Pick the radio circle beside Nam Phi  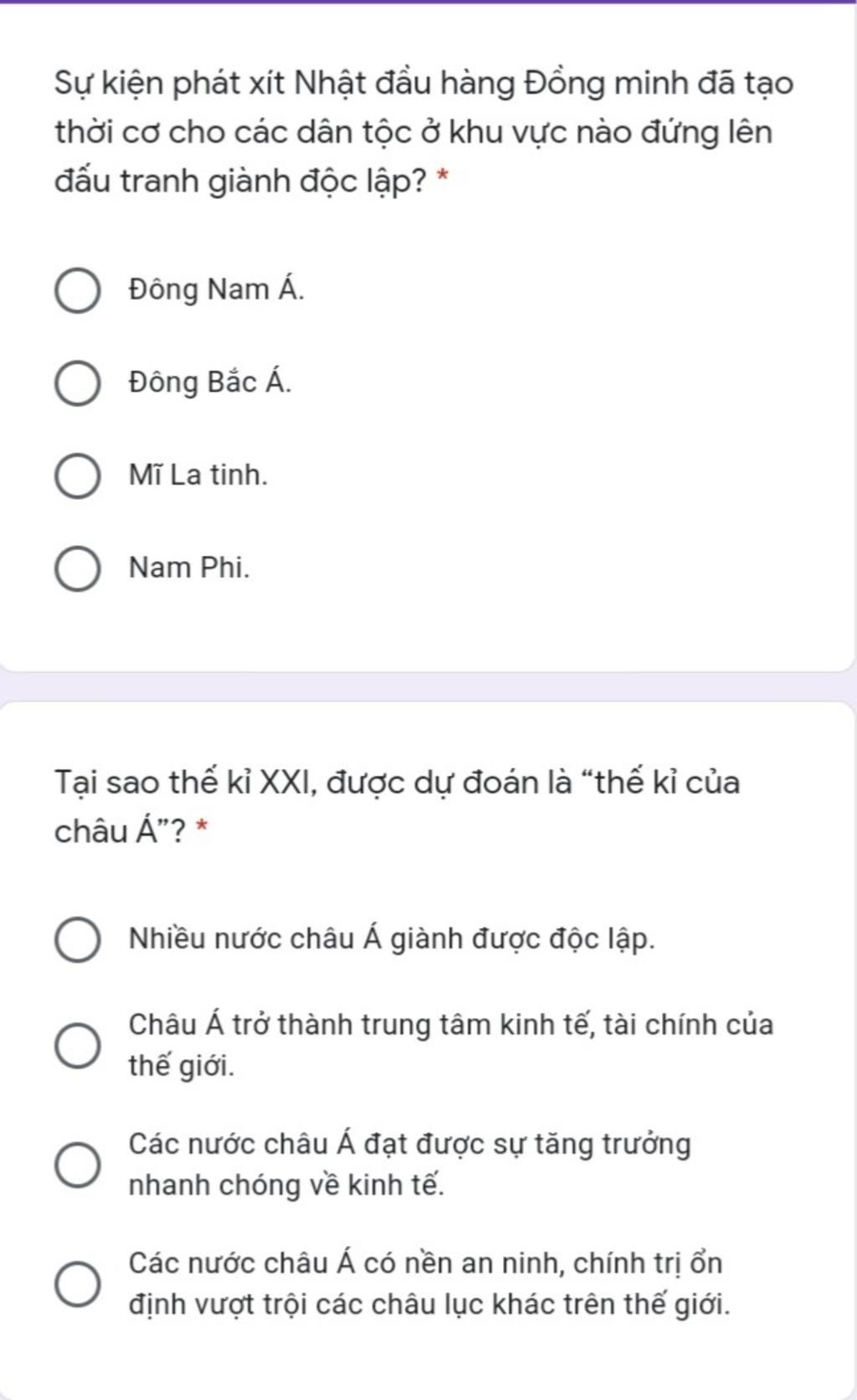click(x=78, y=570)
